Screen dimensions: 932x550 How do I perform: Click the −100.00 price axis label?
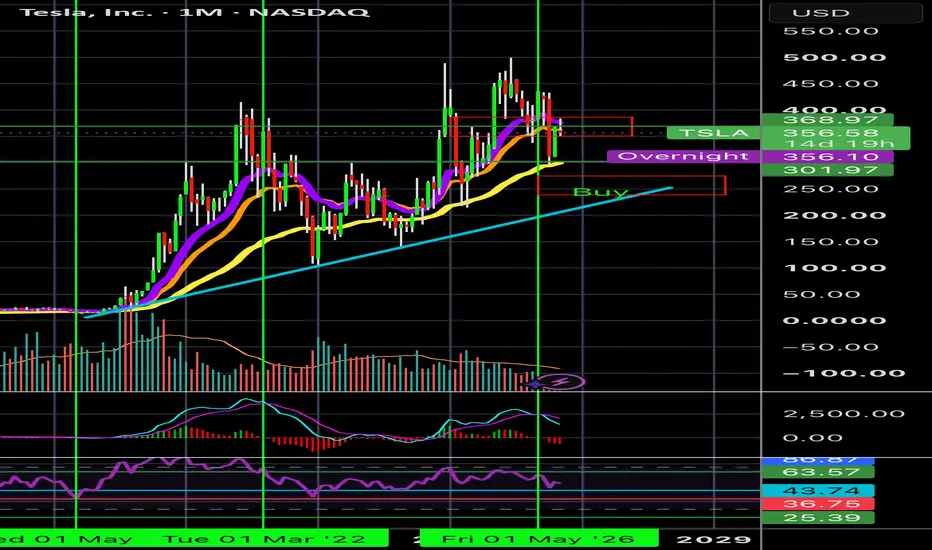(x=843, y=373)
